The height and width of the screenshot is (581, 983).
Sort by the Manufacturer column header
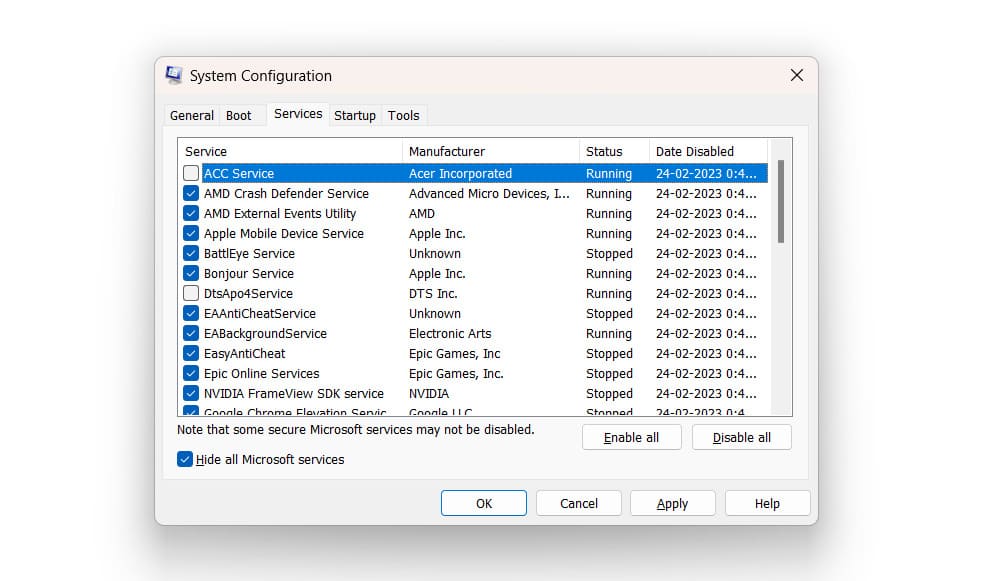coord(491,152)
